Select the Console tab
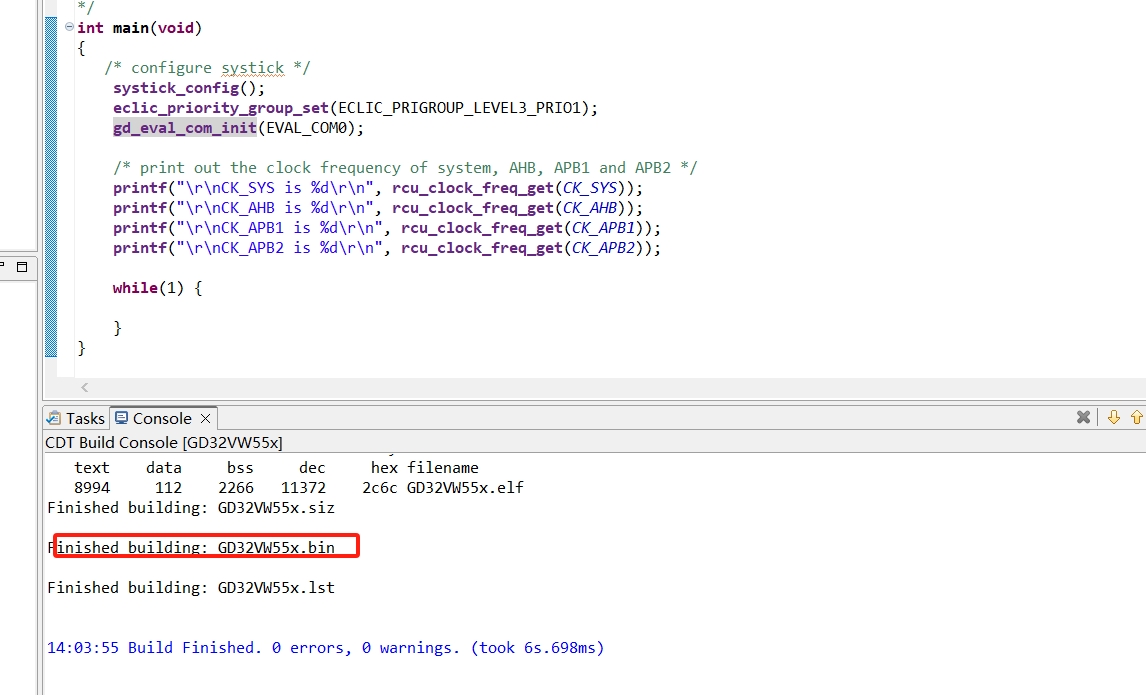Viewport: 1146px width, 695px height. 161,418
